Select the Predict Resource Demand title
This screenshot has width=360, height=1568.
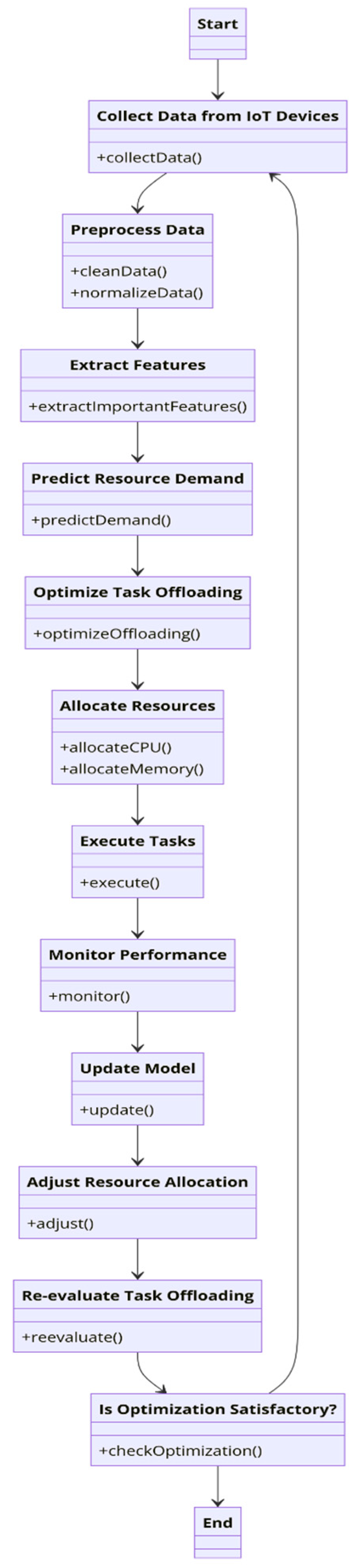coord(137,479)
